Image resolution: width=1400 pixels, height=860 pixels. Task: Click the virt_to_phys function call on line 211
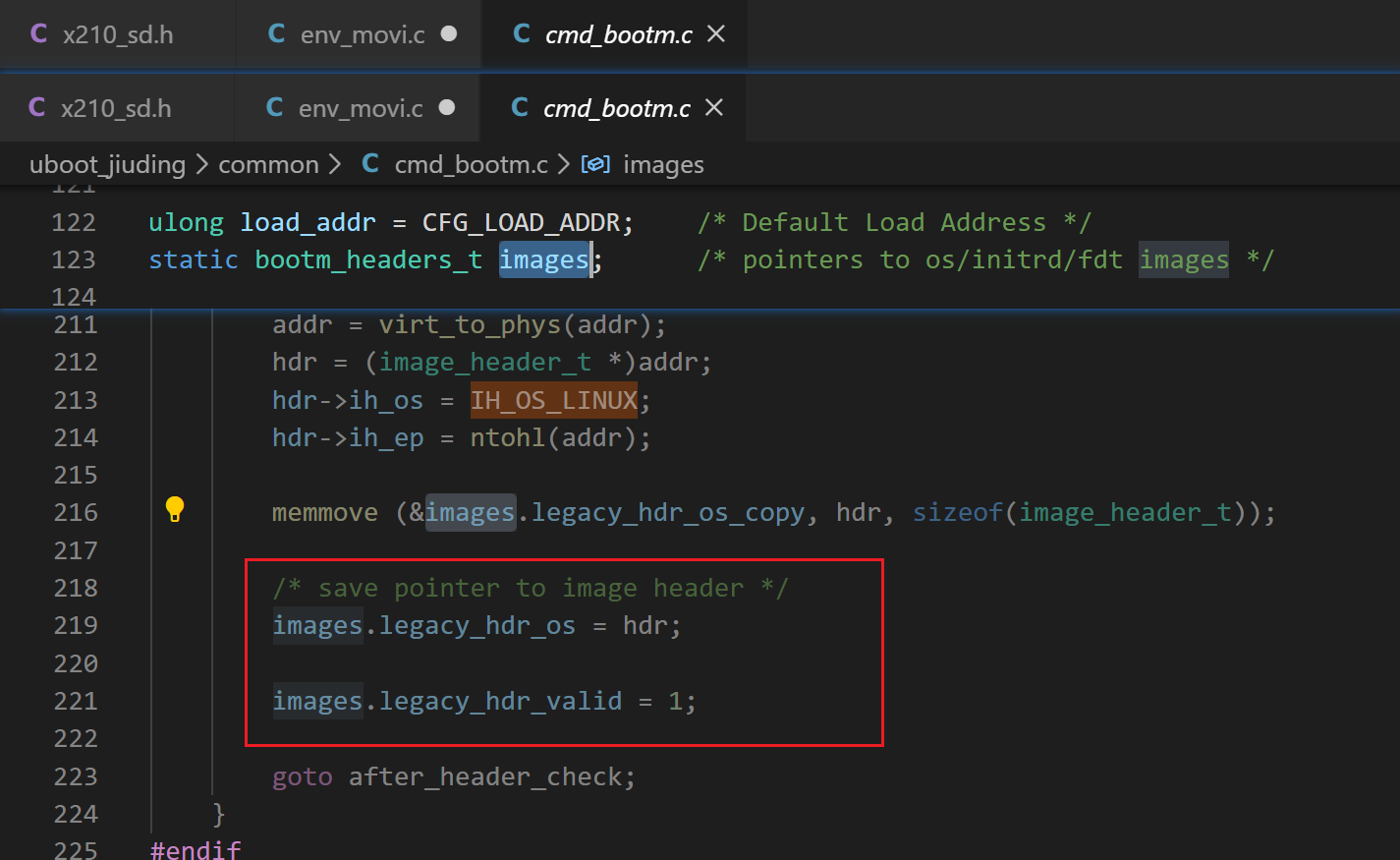pyautogui.click(x=470, y=325)
